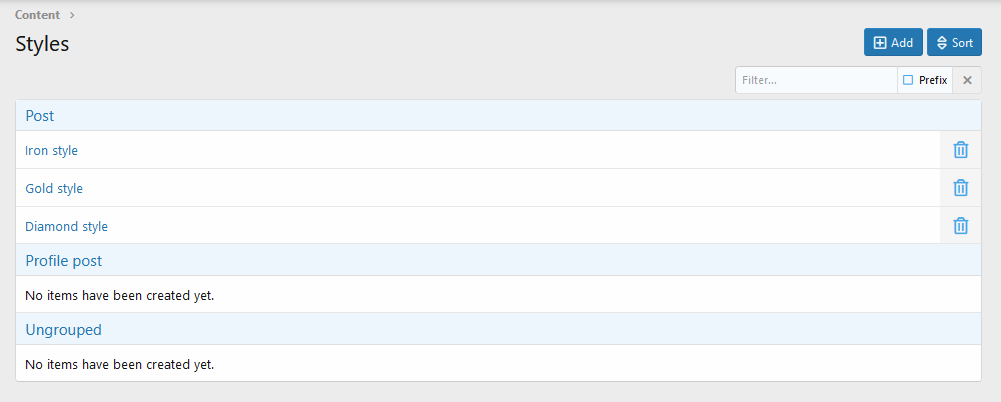Select the Profile post group header

64,261
